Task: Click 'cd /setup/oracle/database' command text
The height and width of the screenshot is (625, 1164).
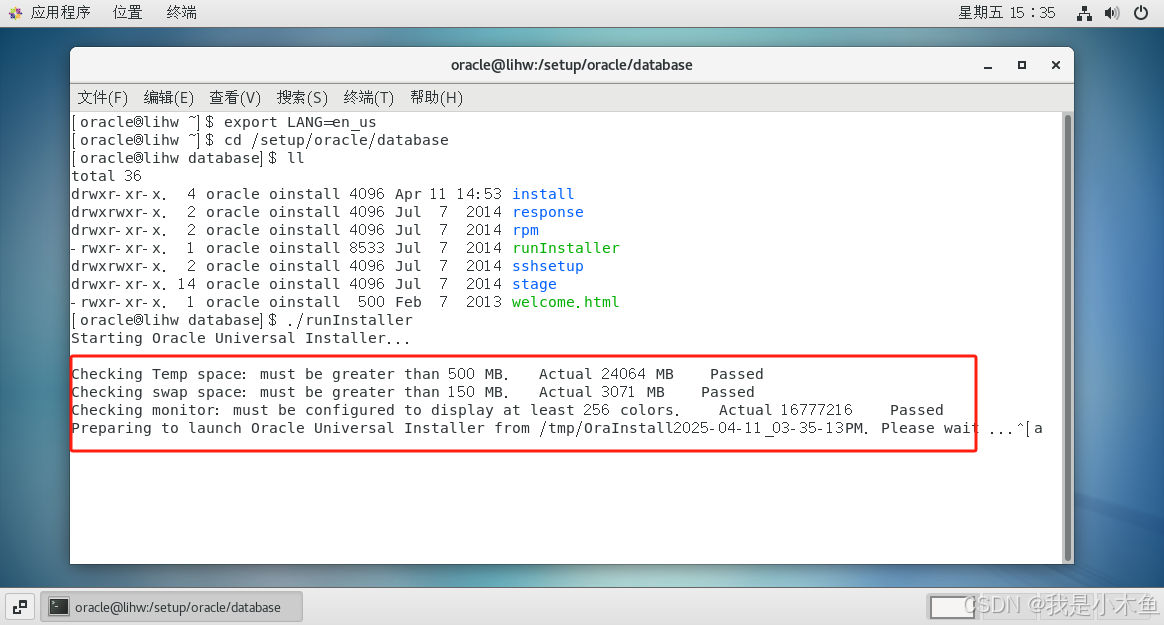Action: tap(336, 140)
